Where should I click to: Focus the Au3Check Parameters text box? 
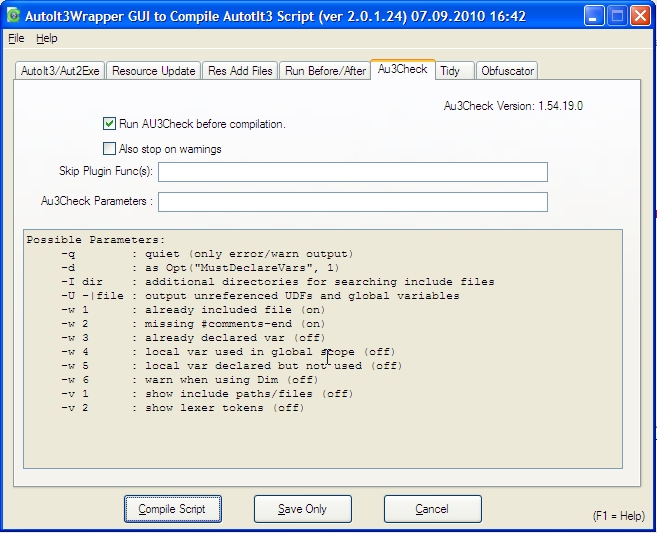coord(352,202)
